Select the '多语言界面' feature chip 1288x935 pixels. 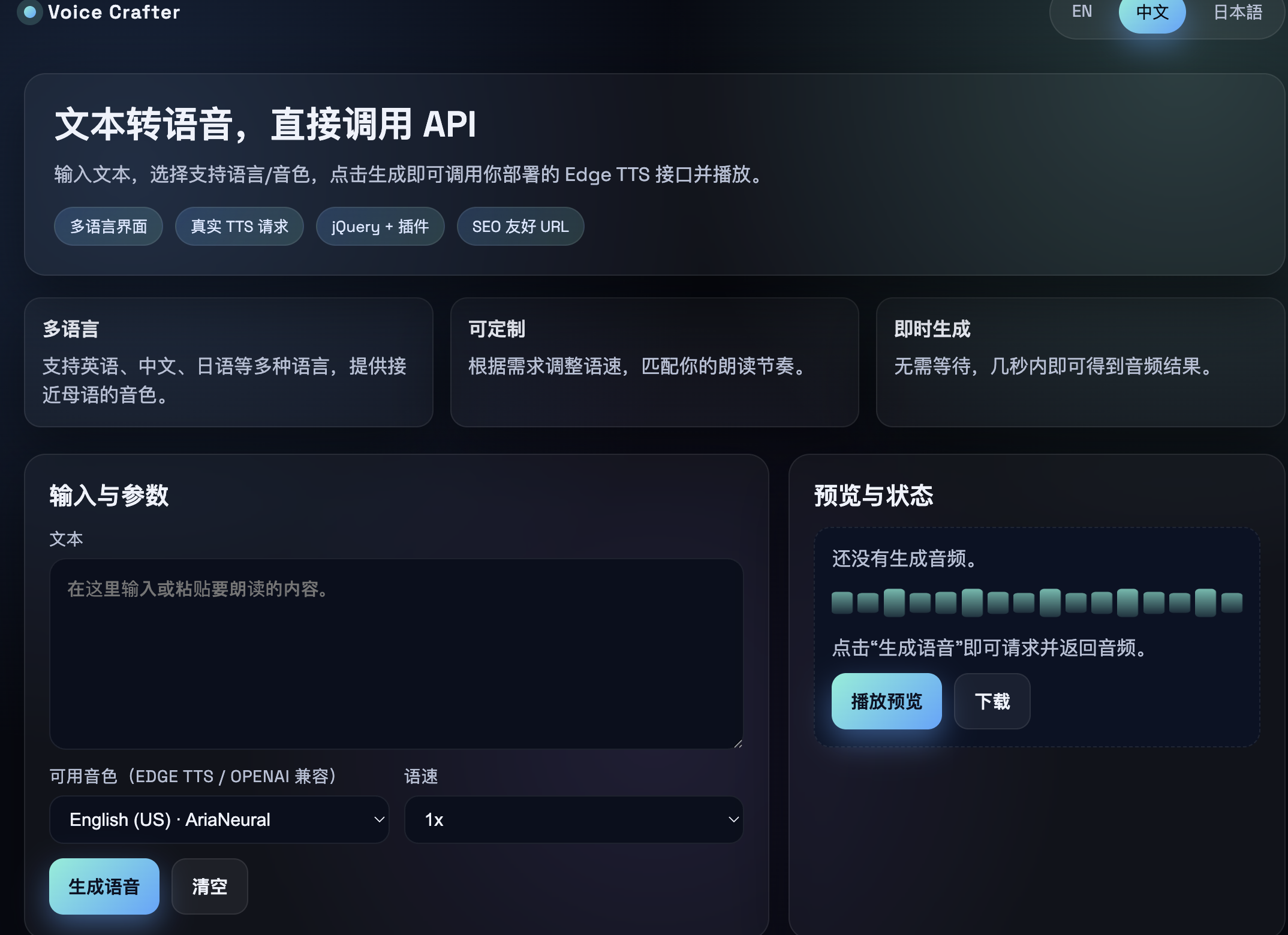pyautogui.click(x=108, y=226)
